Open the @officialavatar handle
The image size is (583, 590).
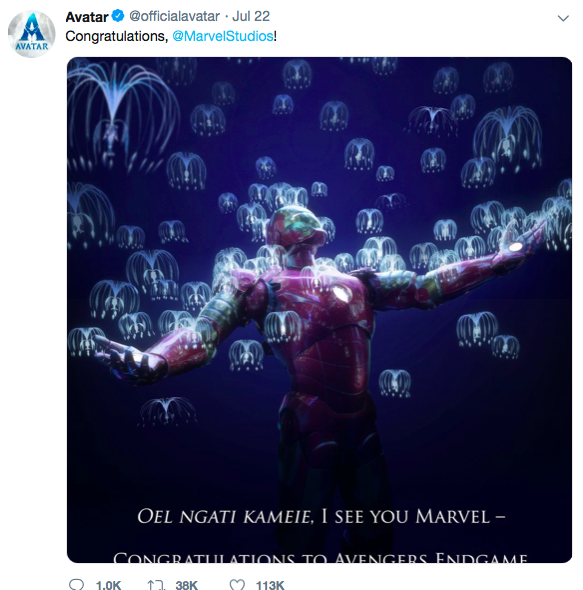(174, 16)
